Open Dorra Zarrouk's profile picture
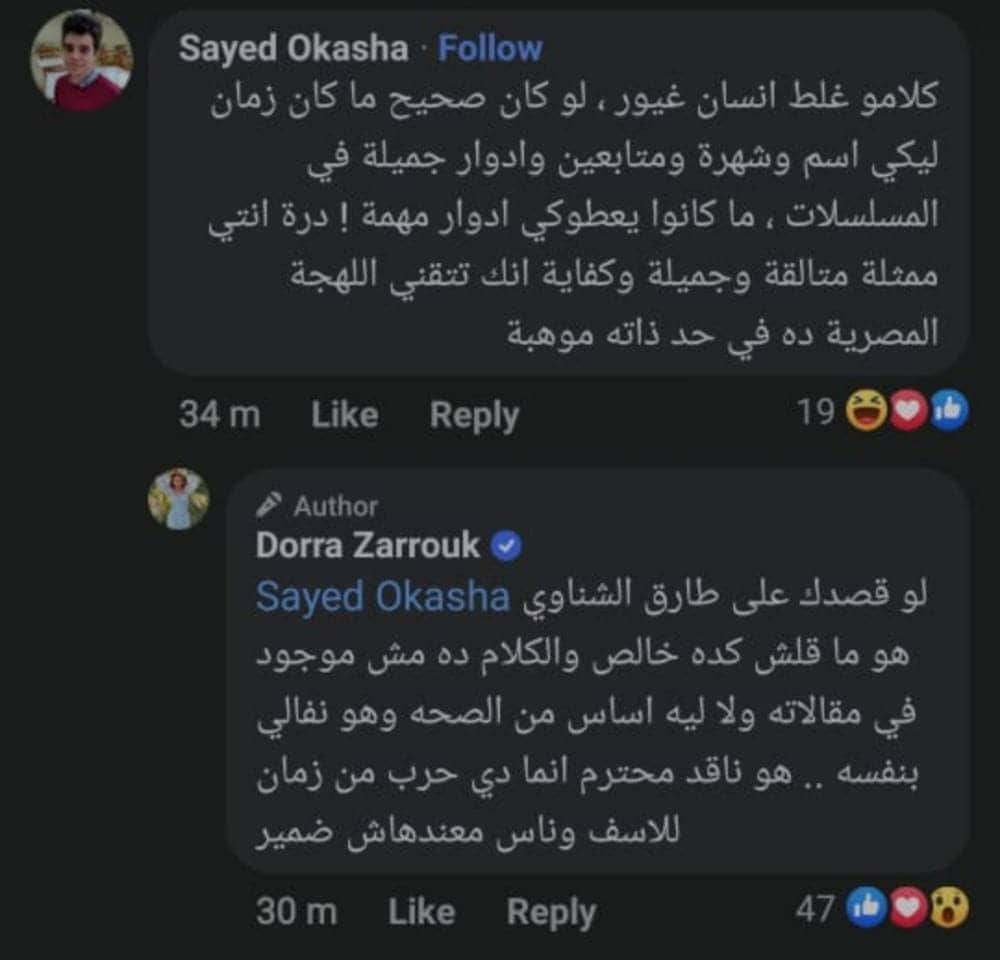The image size is (1000, 960). [178, 498]
